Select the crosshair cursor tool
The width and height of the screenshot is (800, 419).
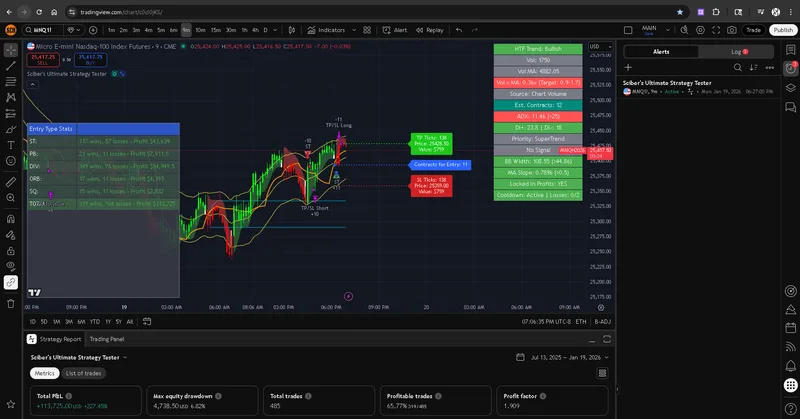pos(11,50)
